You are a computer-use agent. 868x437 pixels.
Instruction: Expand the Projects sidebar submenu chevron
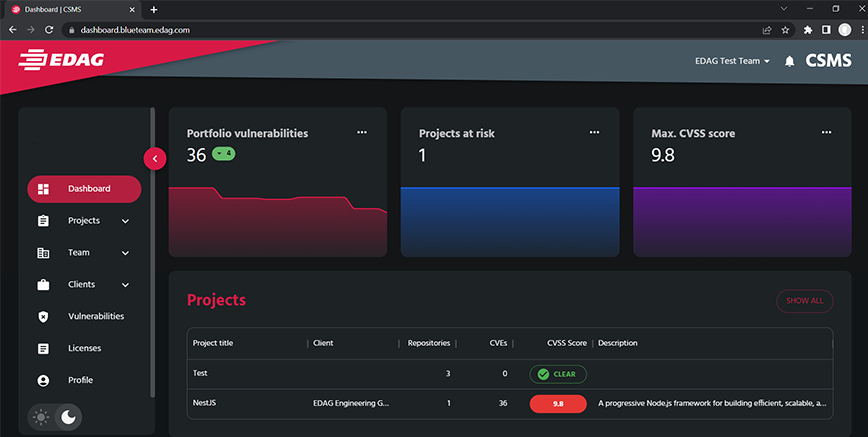click(126, 221)
